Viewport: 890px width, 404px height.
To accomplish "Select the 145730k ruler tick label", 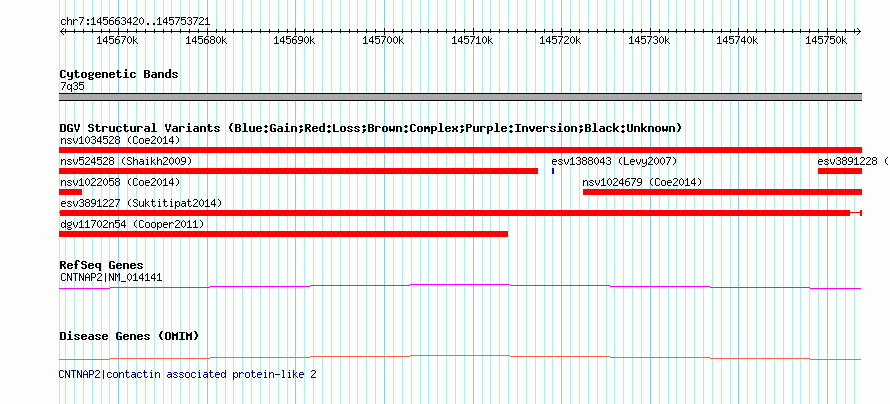I will 649,40.
